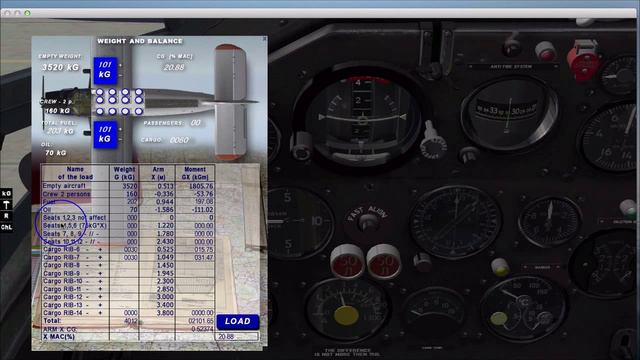Toggle the fourth seat circle in the middle row
This screenshot has height=360, width=640.
click(x=138, y=100)
